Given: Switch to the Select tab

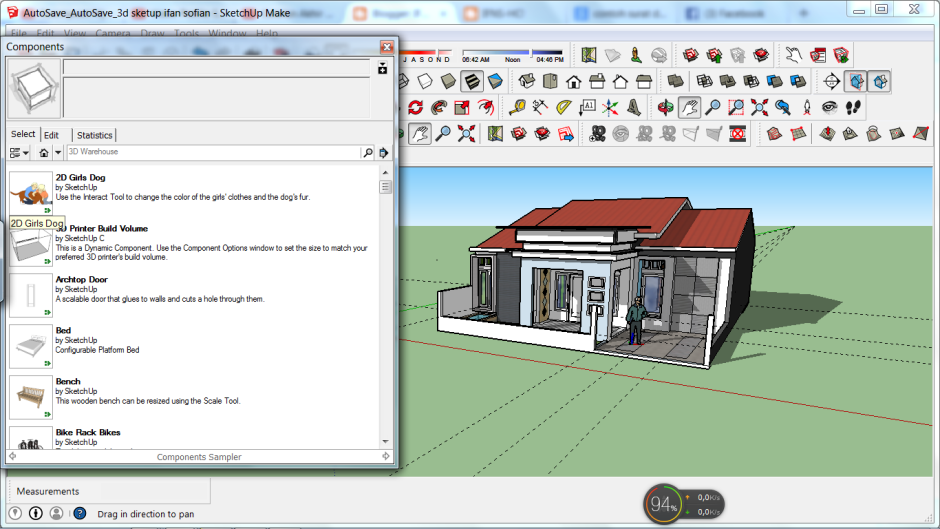Looking at the screenshot, I should (x=23, y=134).
